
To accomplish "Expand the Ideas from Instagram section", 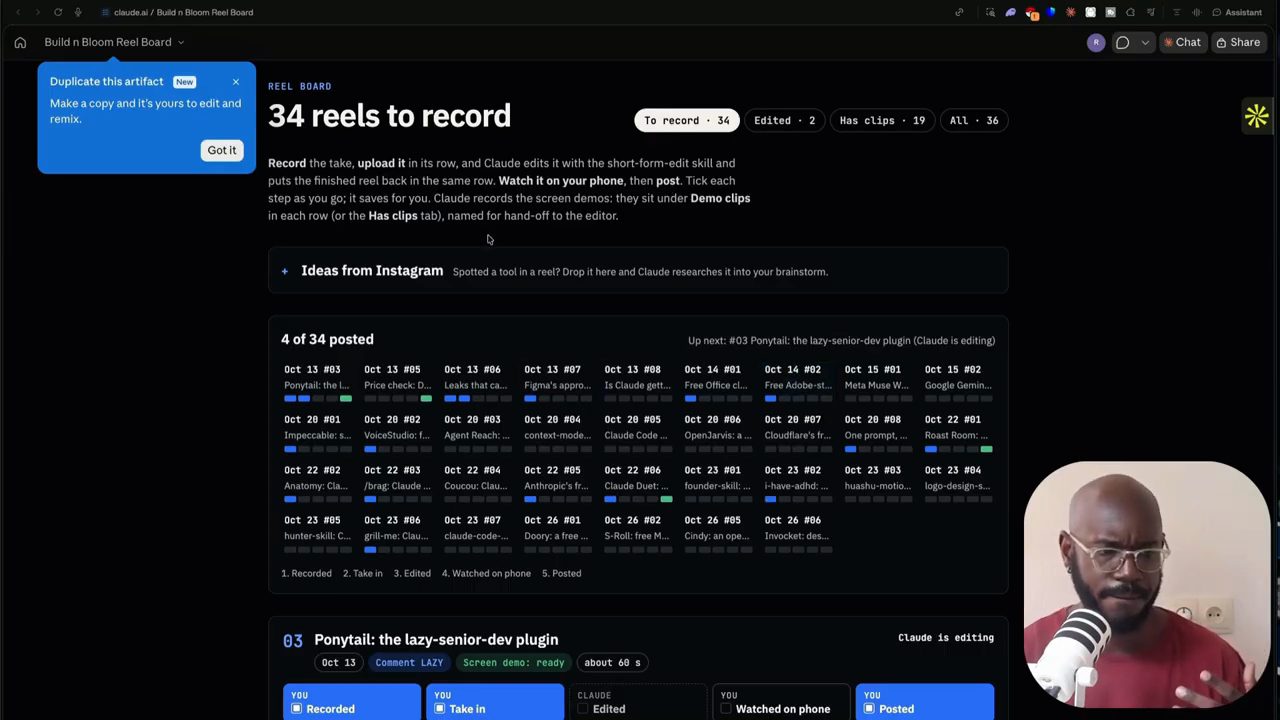I will pos(638,271).
